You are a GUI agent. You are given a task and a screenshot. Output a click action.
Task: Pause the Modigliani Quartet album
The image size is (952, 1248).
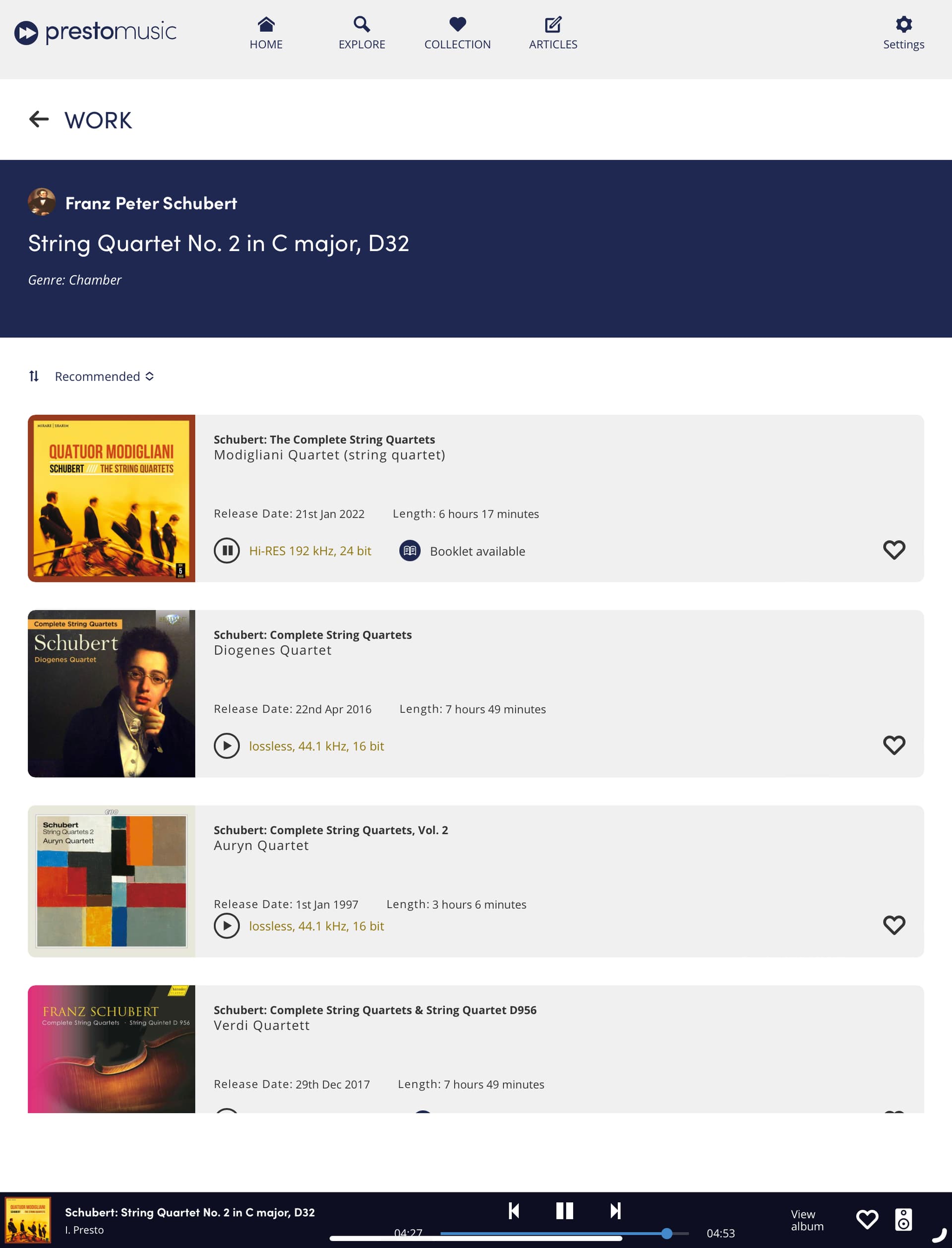(227, 550)
